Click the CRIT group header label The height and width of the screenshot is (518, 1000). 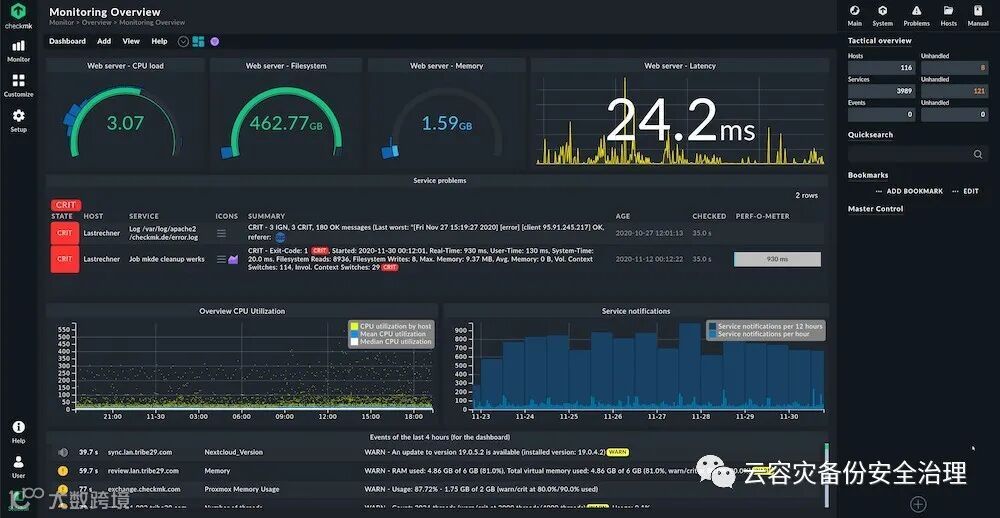[x=66, y=205]
